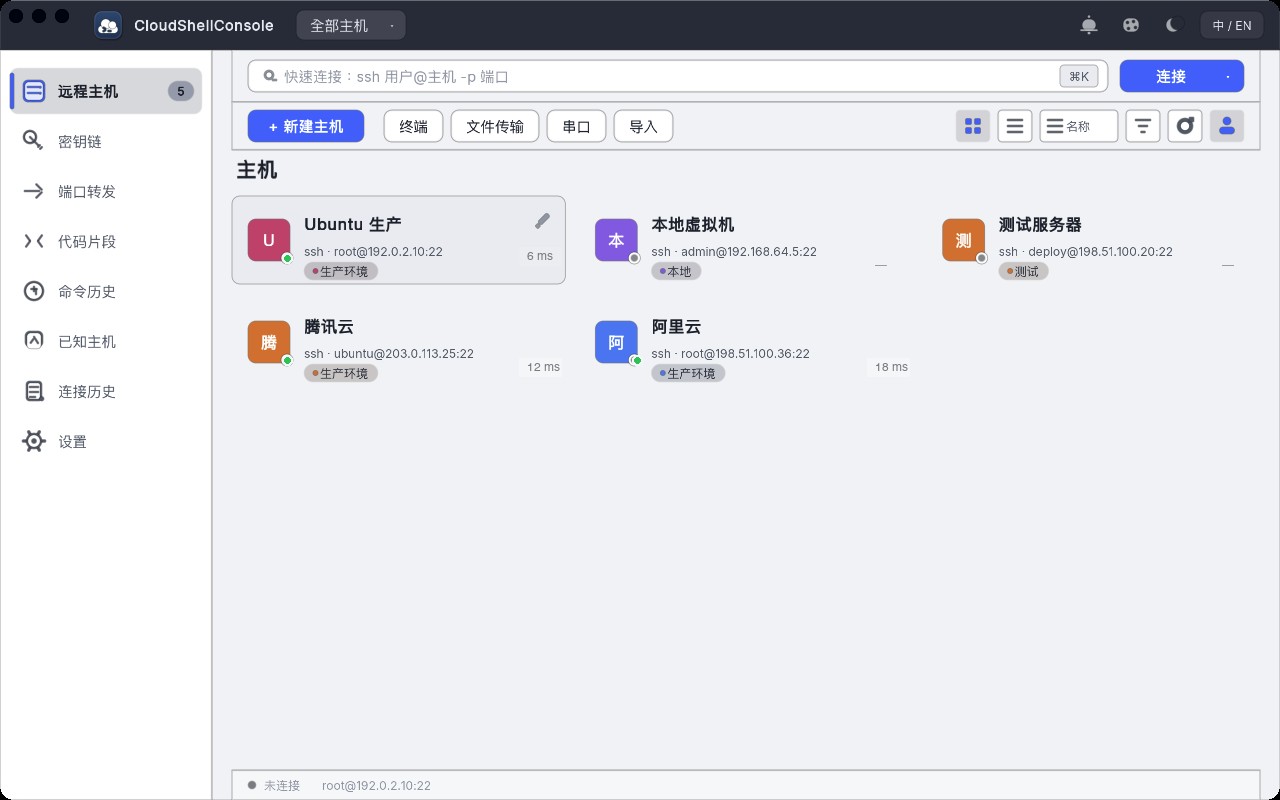This screenshot has height=800, width=1280.
Task: Select the Ubuntu 生产 host card
Action: [x=398, y=240]
